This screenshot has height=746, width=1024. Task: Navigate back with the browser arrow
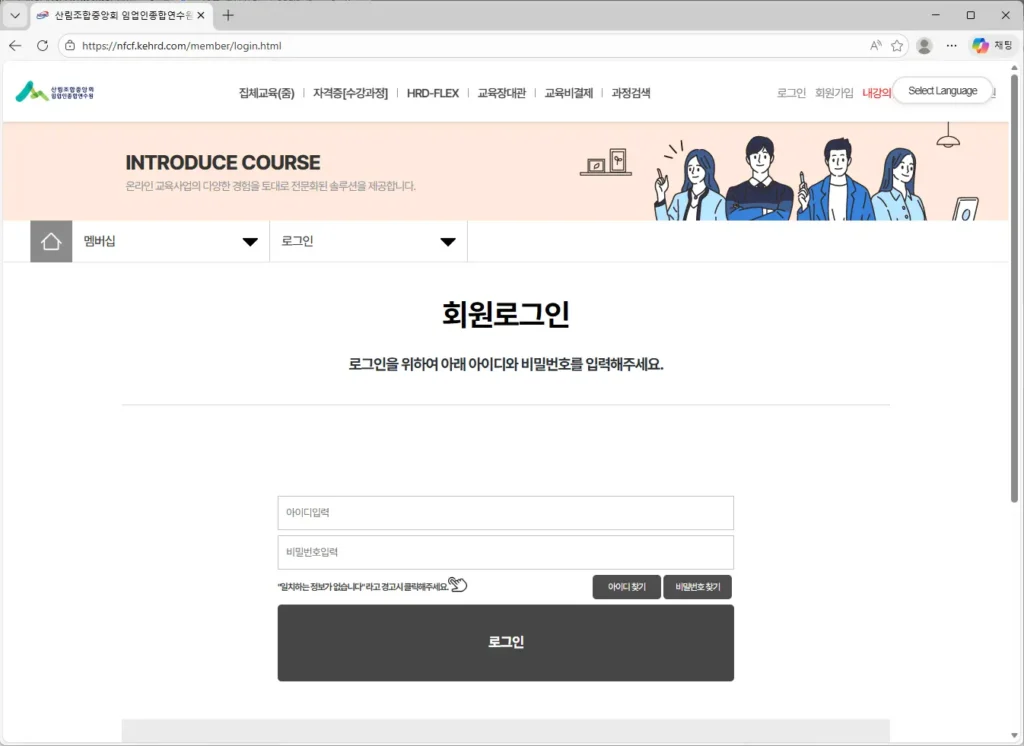click(x=15, y=45)
